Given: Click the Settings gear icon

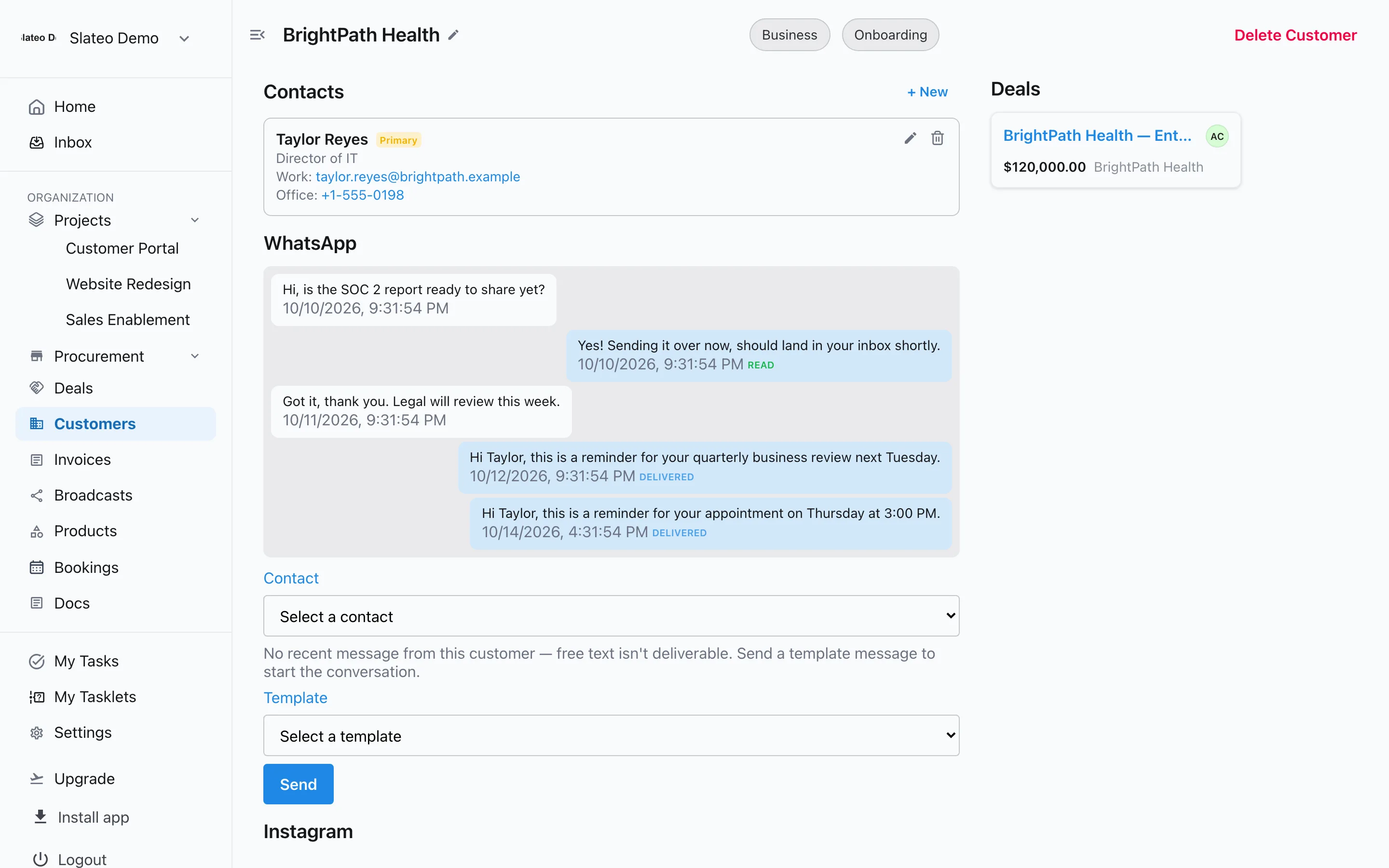Looking at the screenshot, I should pos(37,733).
